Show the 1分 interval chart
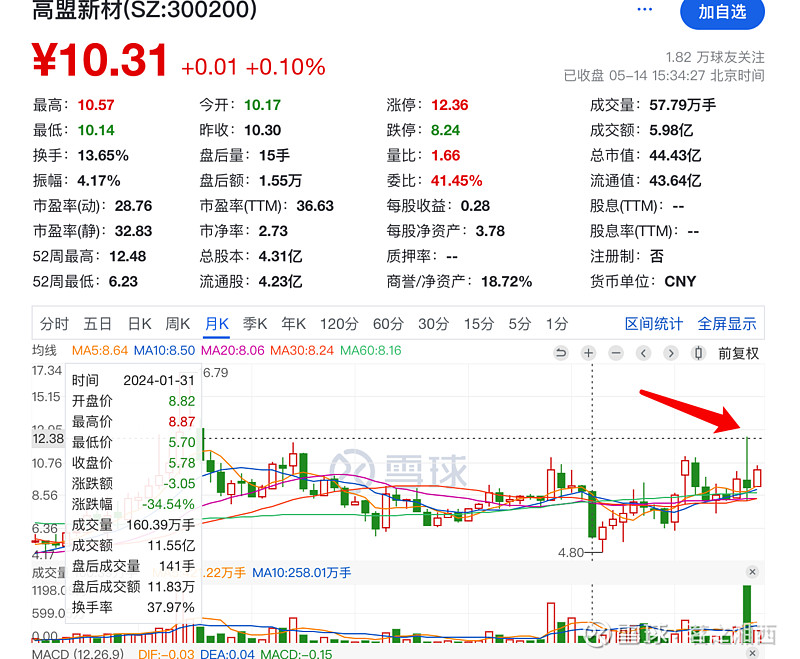800x659 pixels. pos(557,323)
